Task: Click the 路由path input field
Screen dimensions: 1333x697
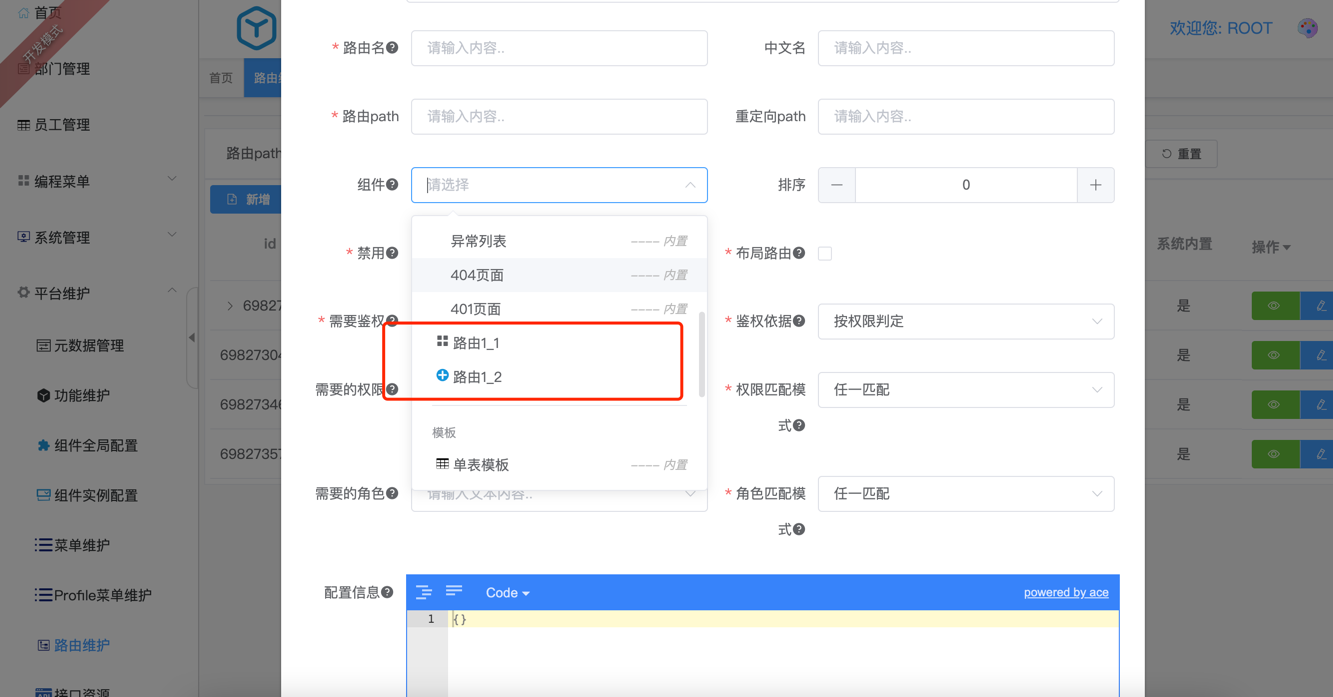Action: (559, 117)
